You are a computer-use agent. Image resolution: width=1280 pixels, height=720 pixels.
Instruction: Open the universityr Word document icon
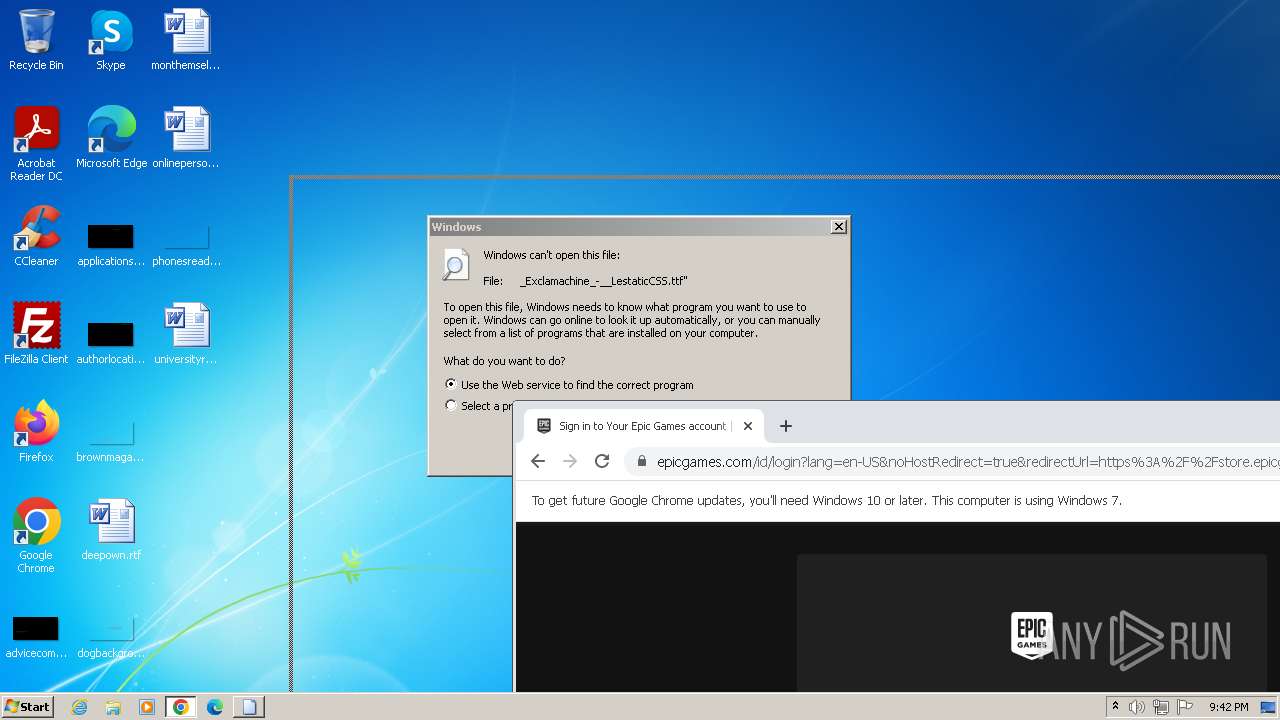(186, 334)
